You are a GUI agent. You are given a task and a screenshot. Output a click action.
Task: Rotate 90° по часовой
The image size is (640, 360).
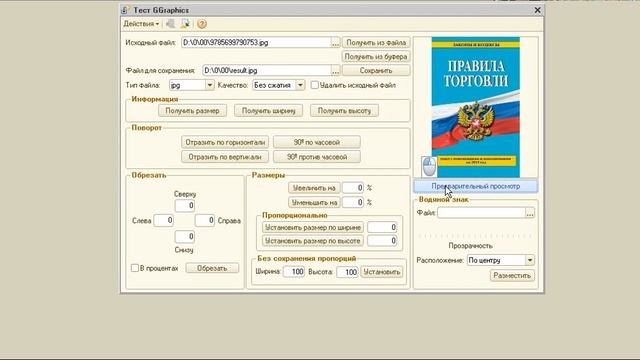click(317, 142)
